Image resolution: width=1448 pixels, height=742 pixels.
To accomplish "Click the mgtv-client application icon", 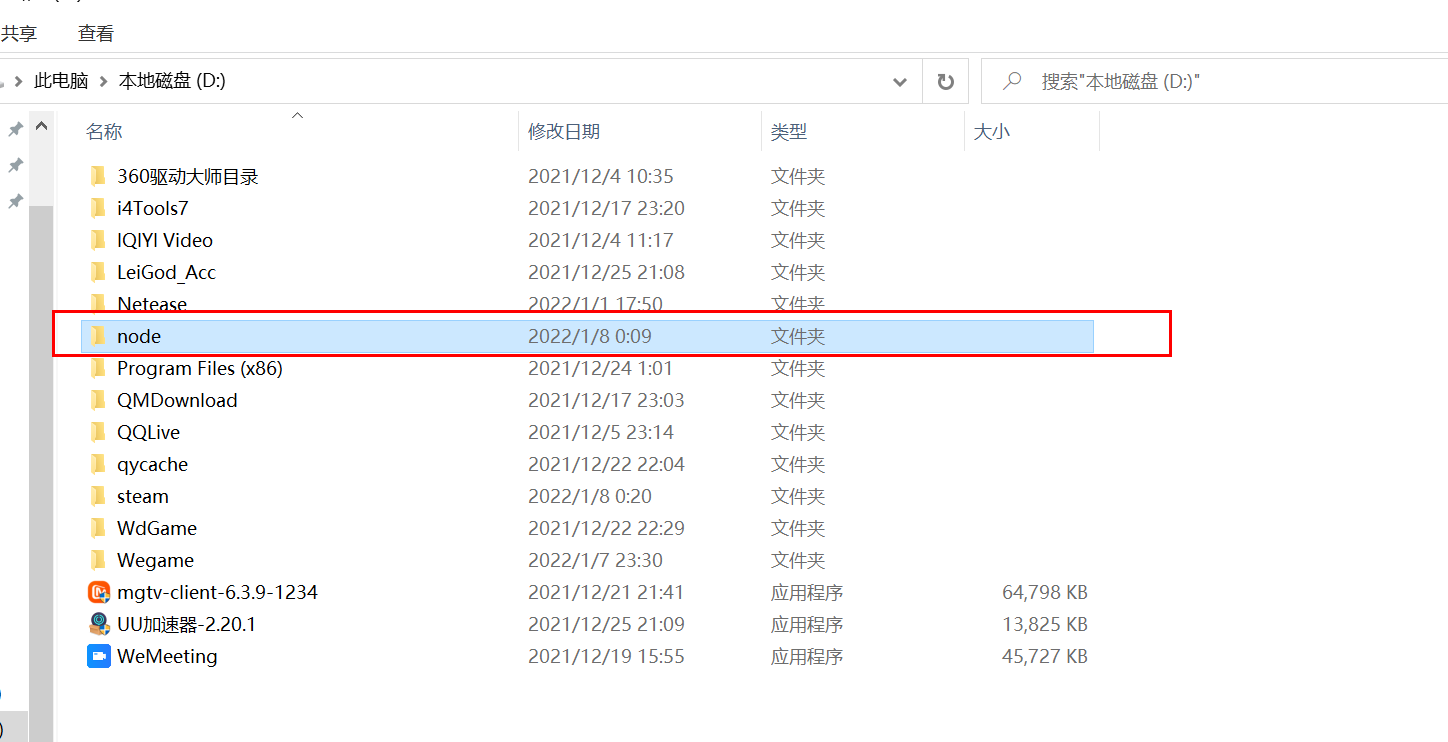I will pyautogui.click(x=98, y=592).
